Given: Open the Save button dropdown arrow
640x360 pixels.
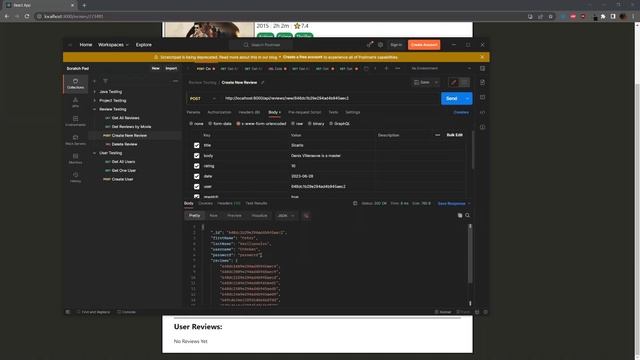Looking at the screenshot, I should 436,82.
